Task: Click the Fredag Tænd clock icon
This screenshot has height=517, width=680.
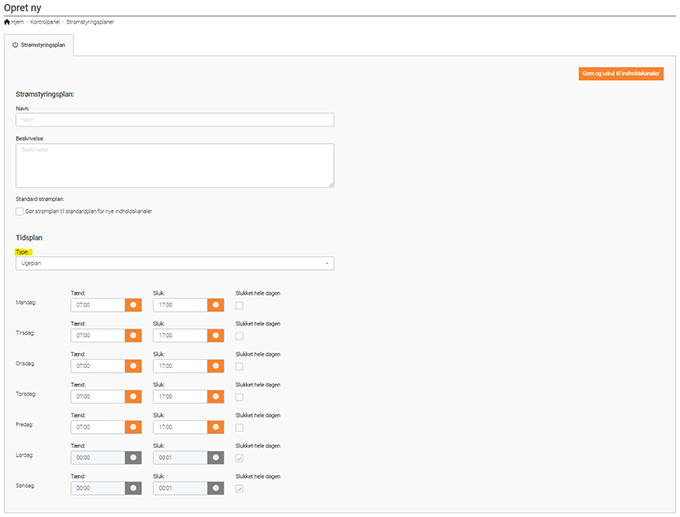Action: coord(133,427)
